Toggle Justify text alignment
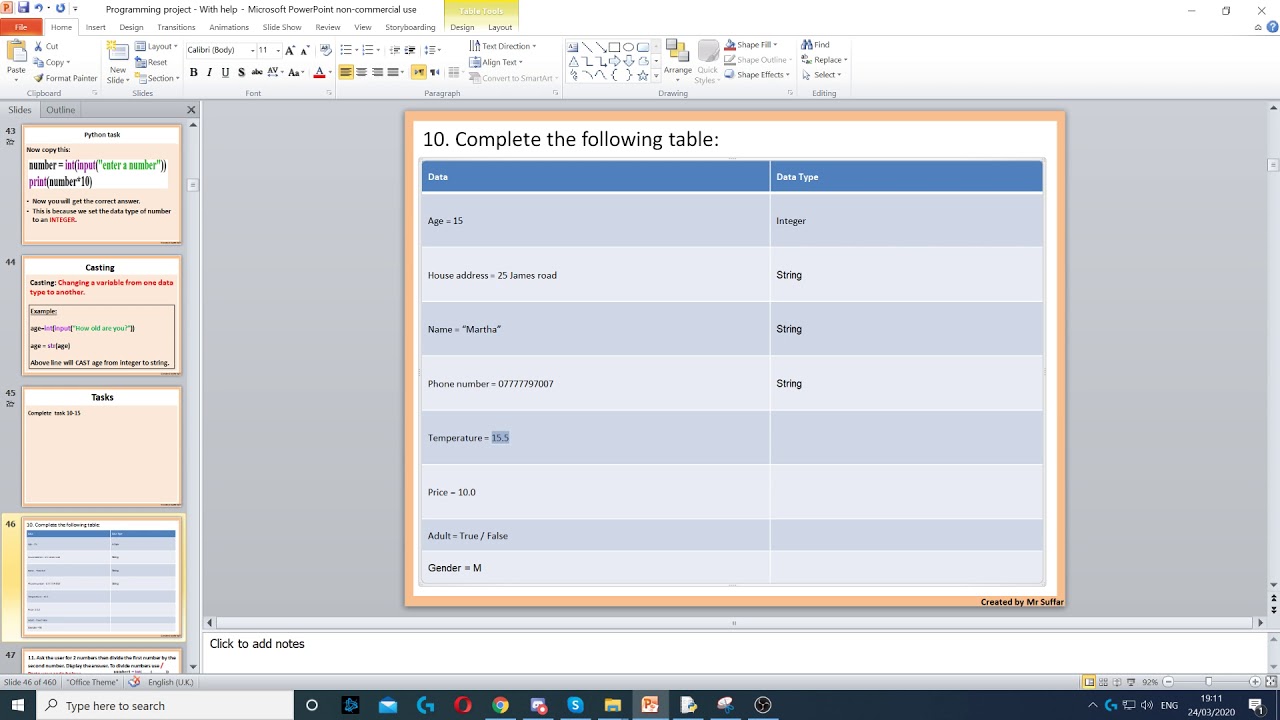The image size is (1280, 720). (393, 72)
